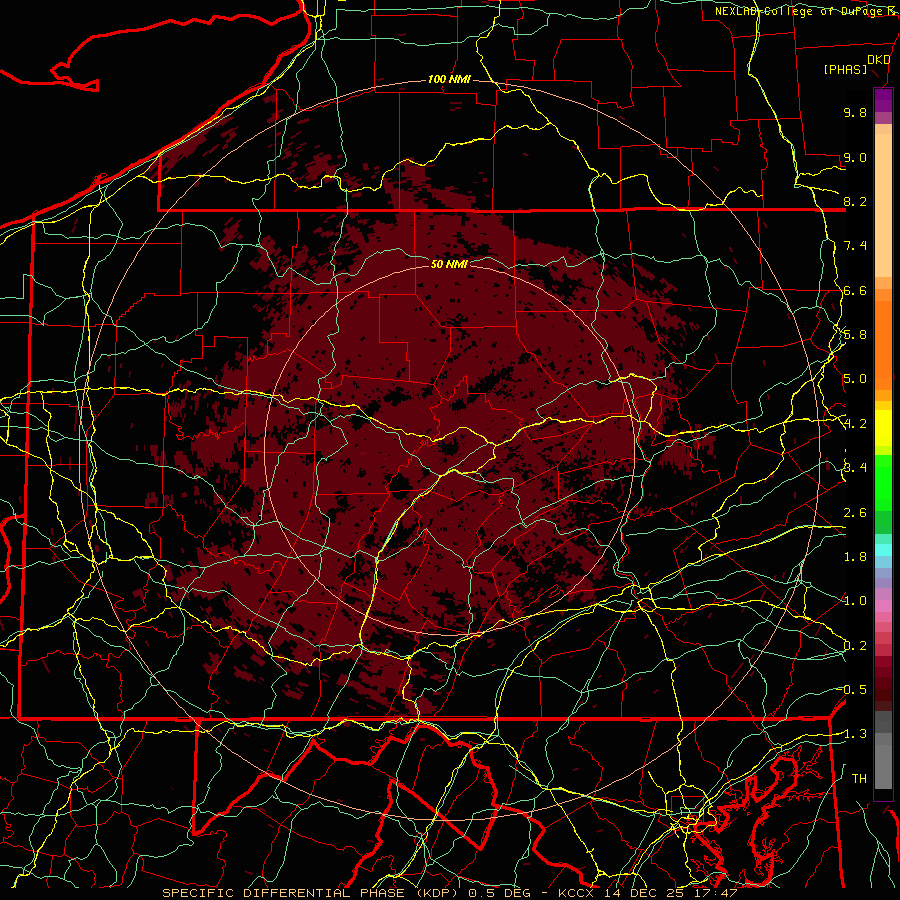Click the 2.6 value on the color scale
The width and height of the screenshot is (900, 900).
tap(855, 513)
